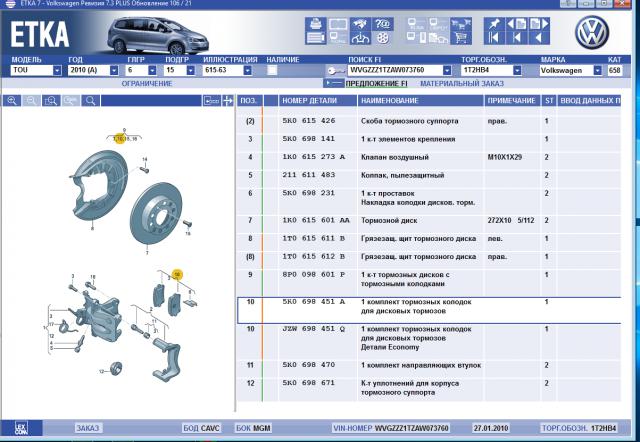
Task: Click the printer icon in toolbar
Action: click(316, 24)
